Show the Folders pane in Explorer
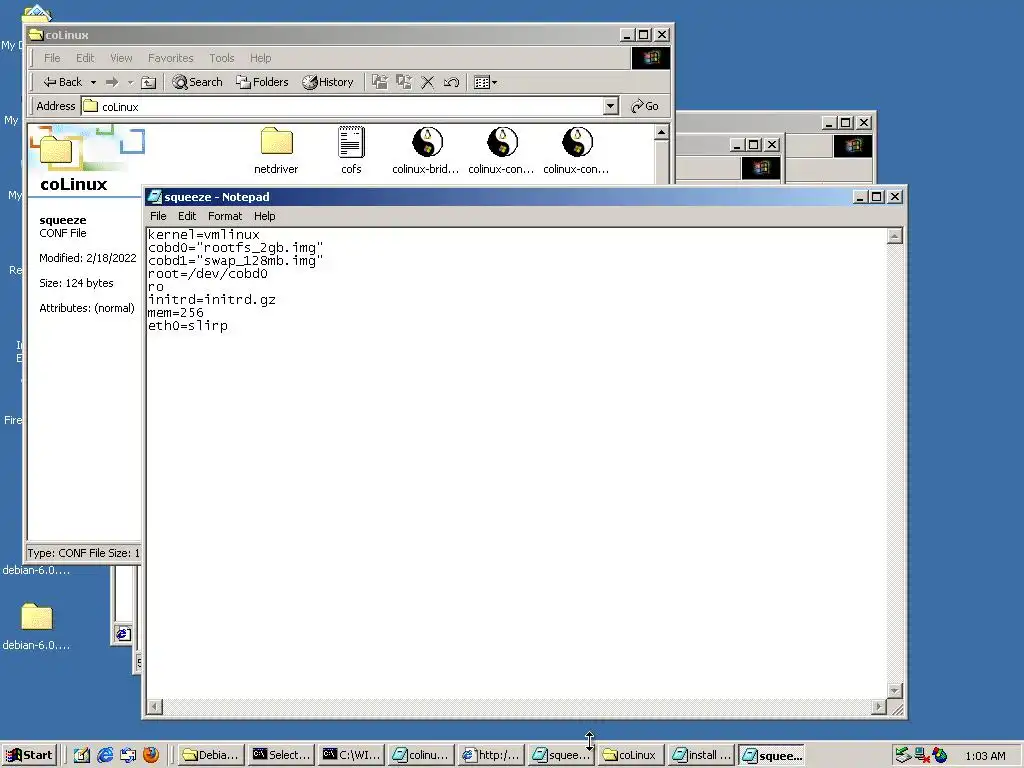 click(x=263, y=82)
